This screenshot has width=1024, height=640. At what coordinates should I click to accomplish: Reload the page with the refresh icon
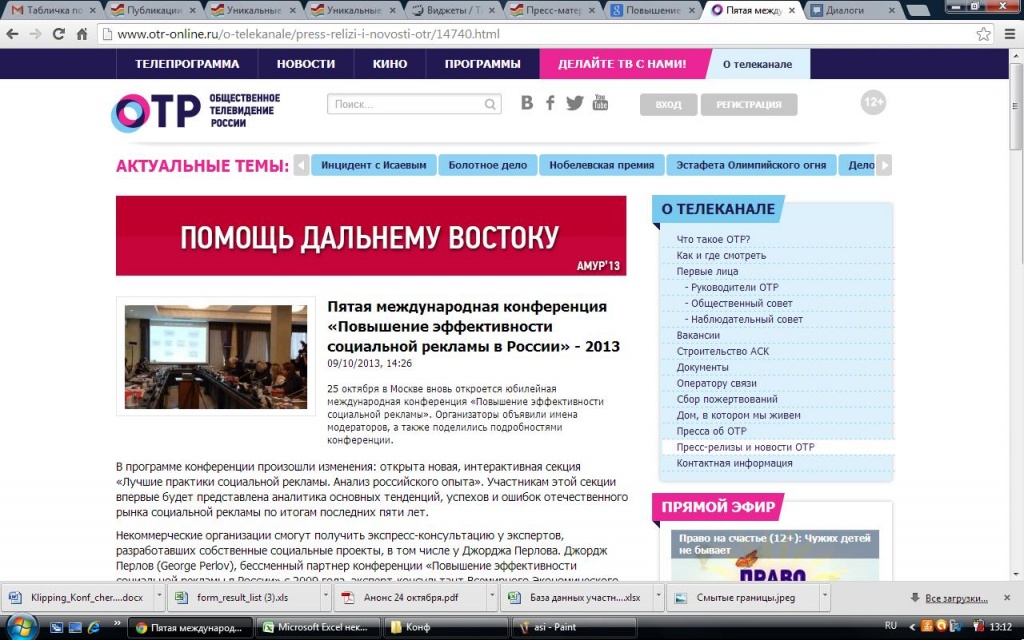(x=59, y=34)
